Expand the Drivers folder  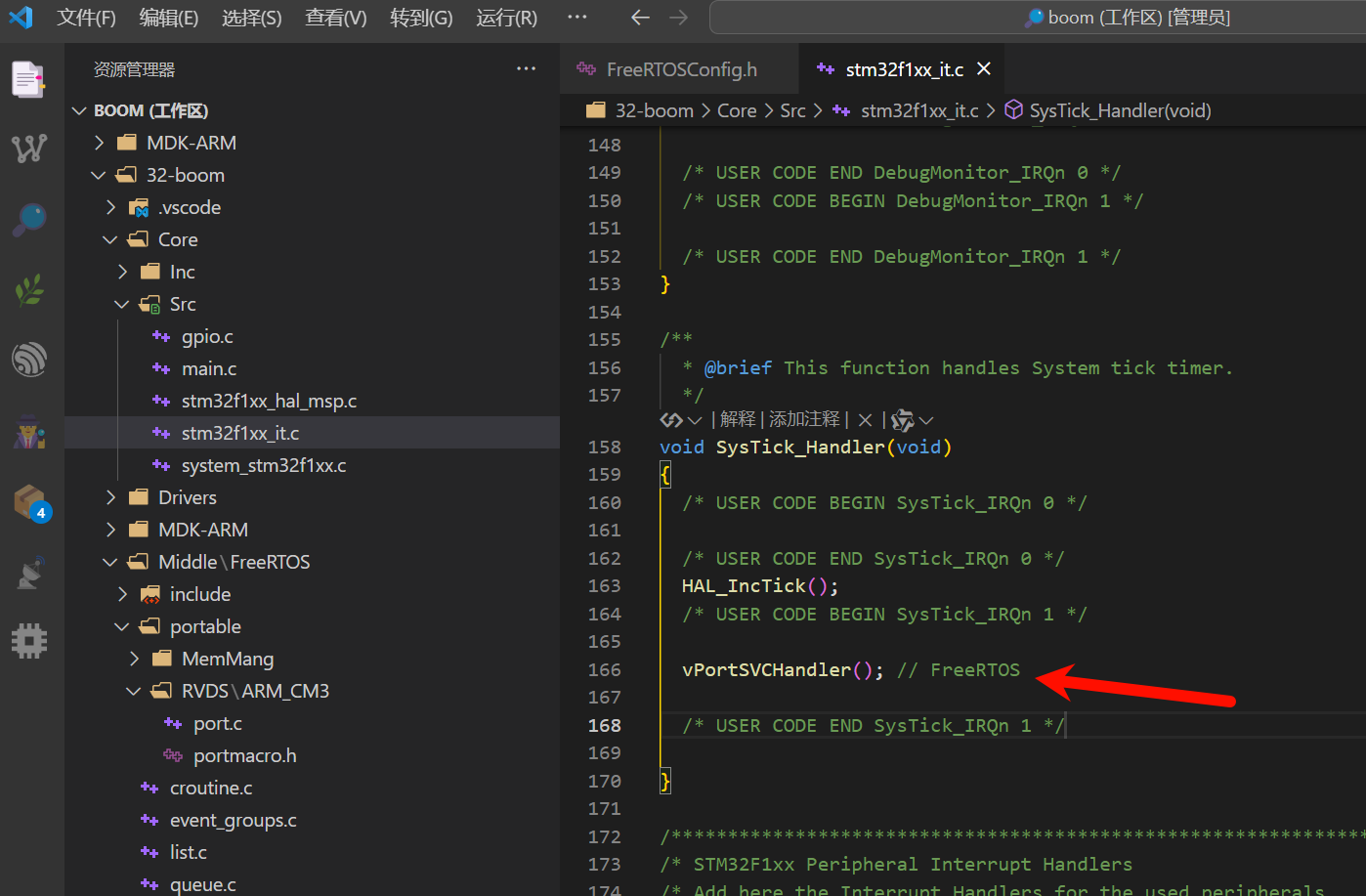coord(110,497)
